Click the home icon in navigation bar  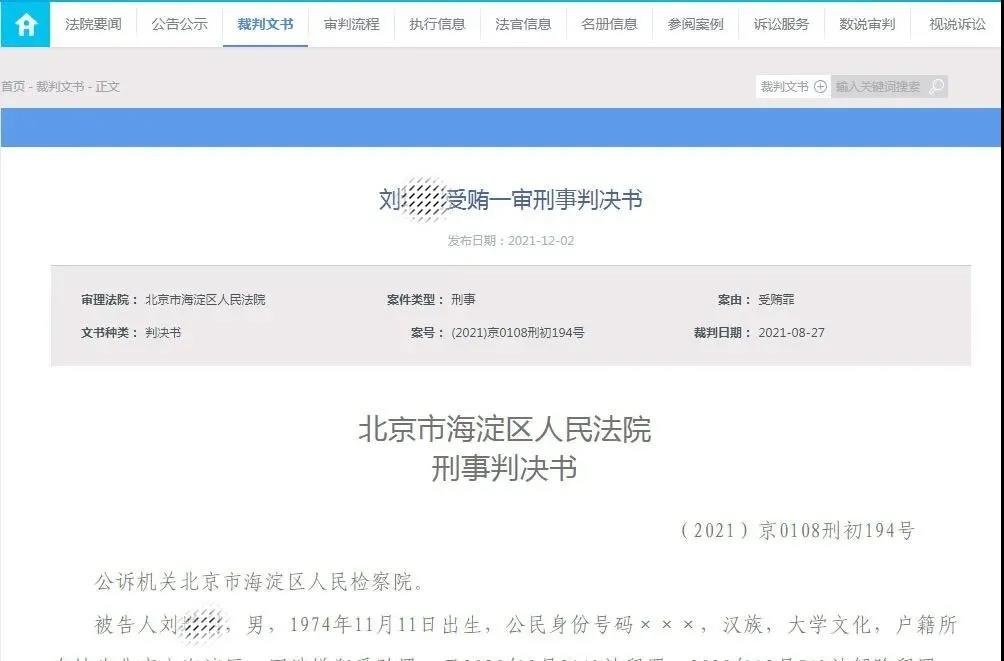(26, 24)
